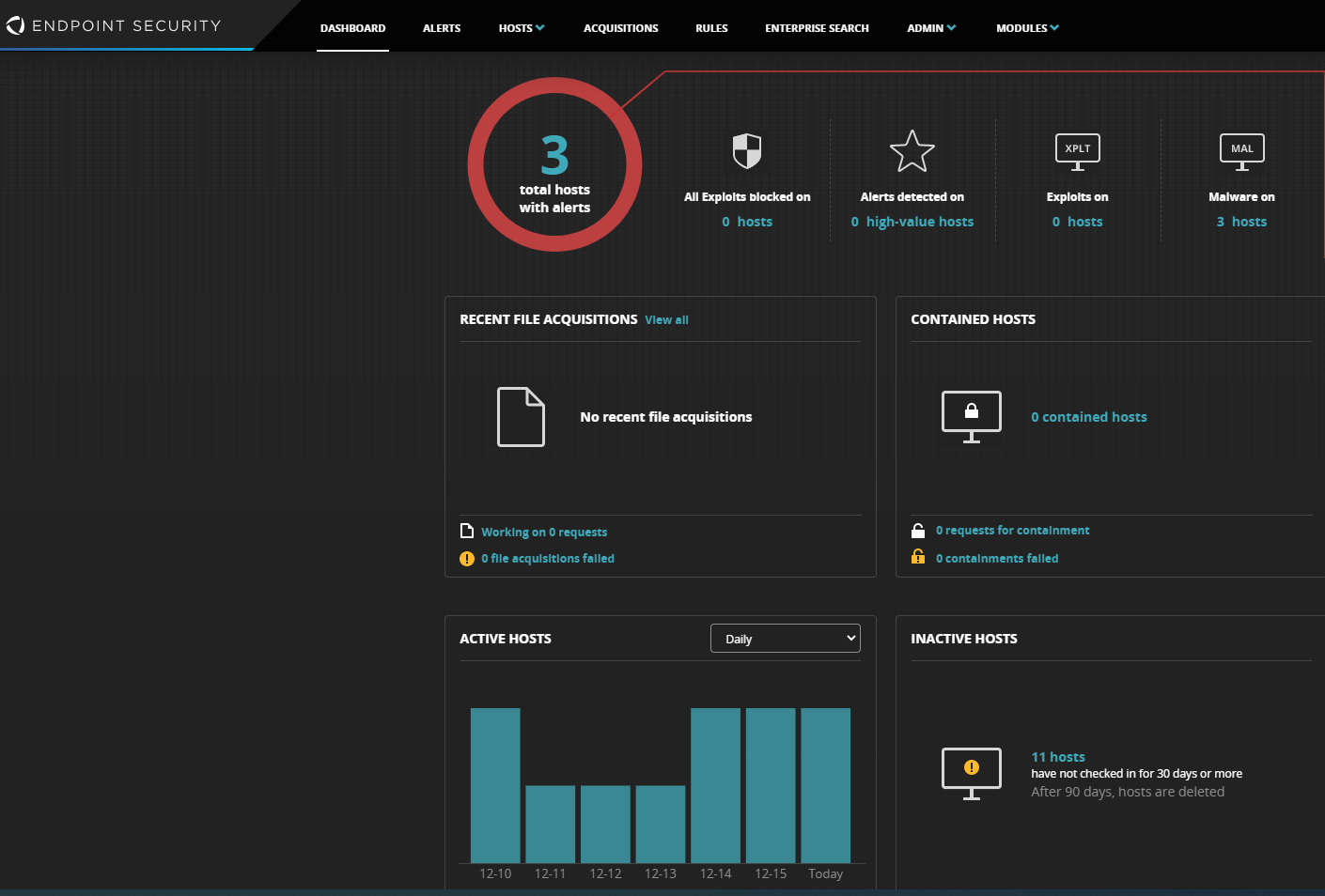Click the inactive hosts warning monitor icon
Image resolution: width=1325 pixels, height=896 pixels.
click(971, 773)
